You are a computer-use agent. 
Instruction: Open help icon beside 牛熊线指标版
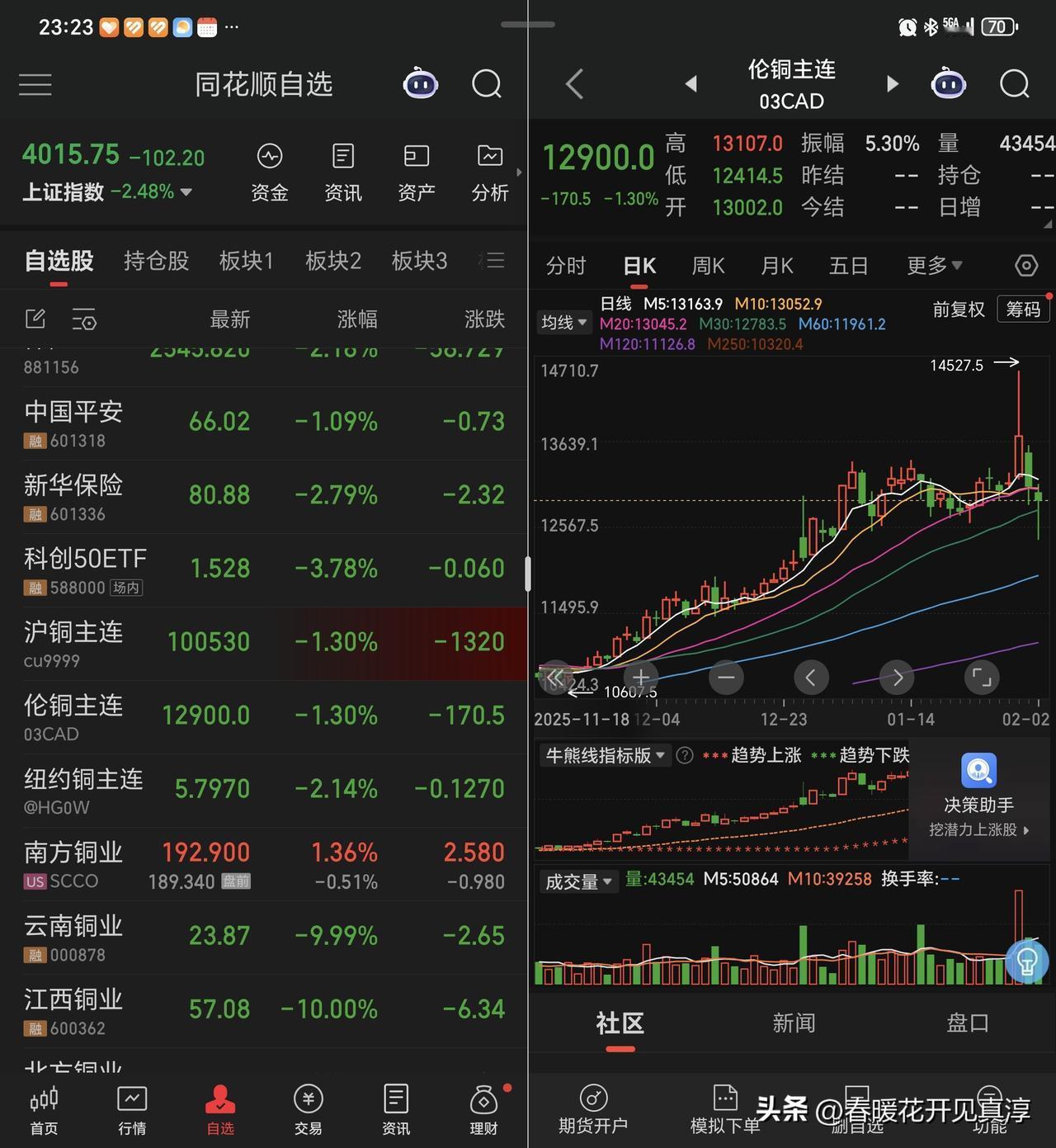pos(685,755)
